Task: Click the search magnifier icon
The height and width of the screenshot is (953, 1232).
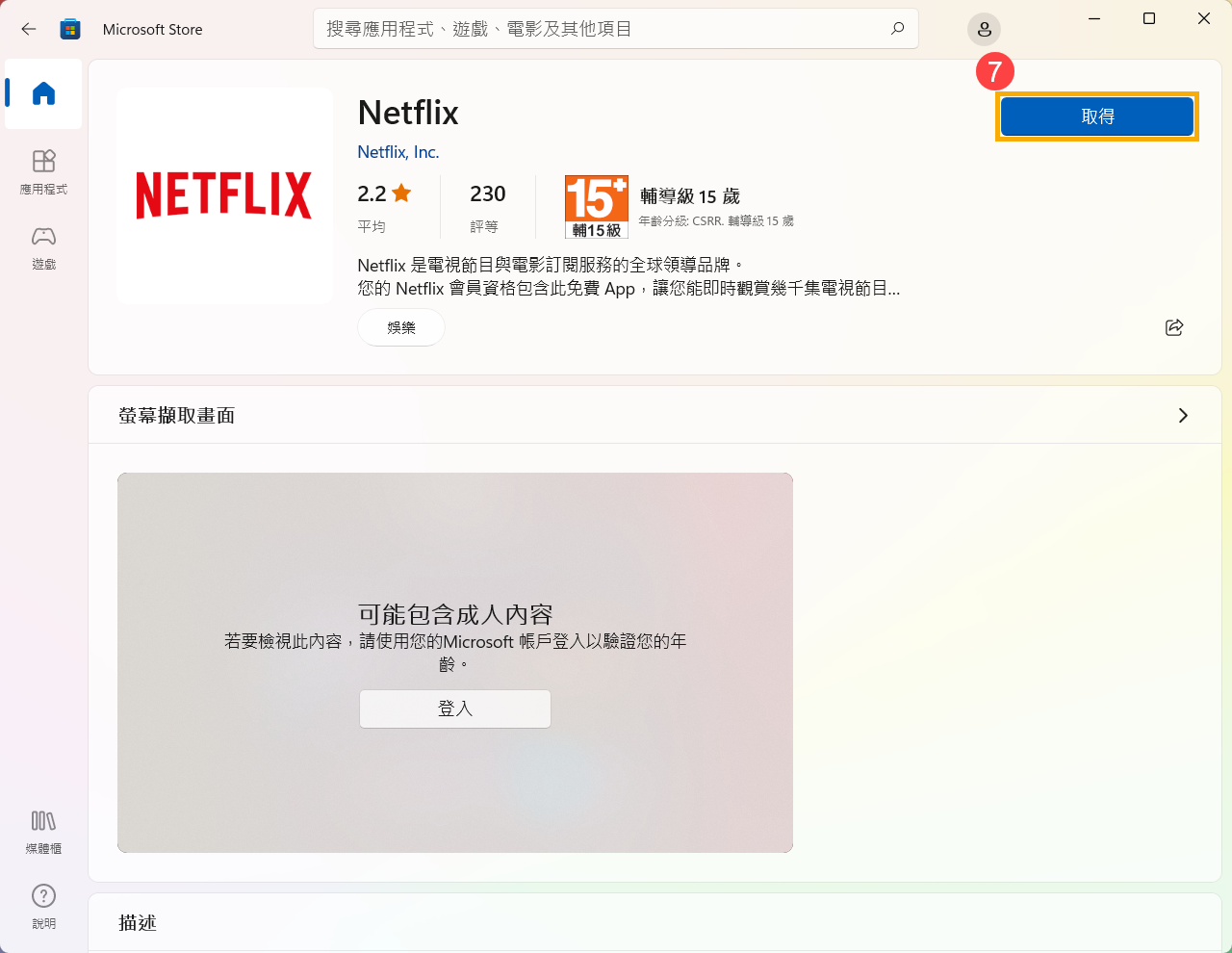Action: (x=897, y=29)
